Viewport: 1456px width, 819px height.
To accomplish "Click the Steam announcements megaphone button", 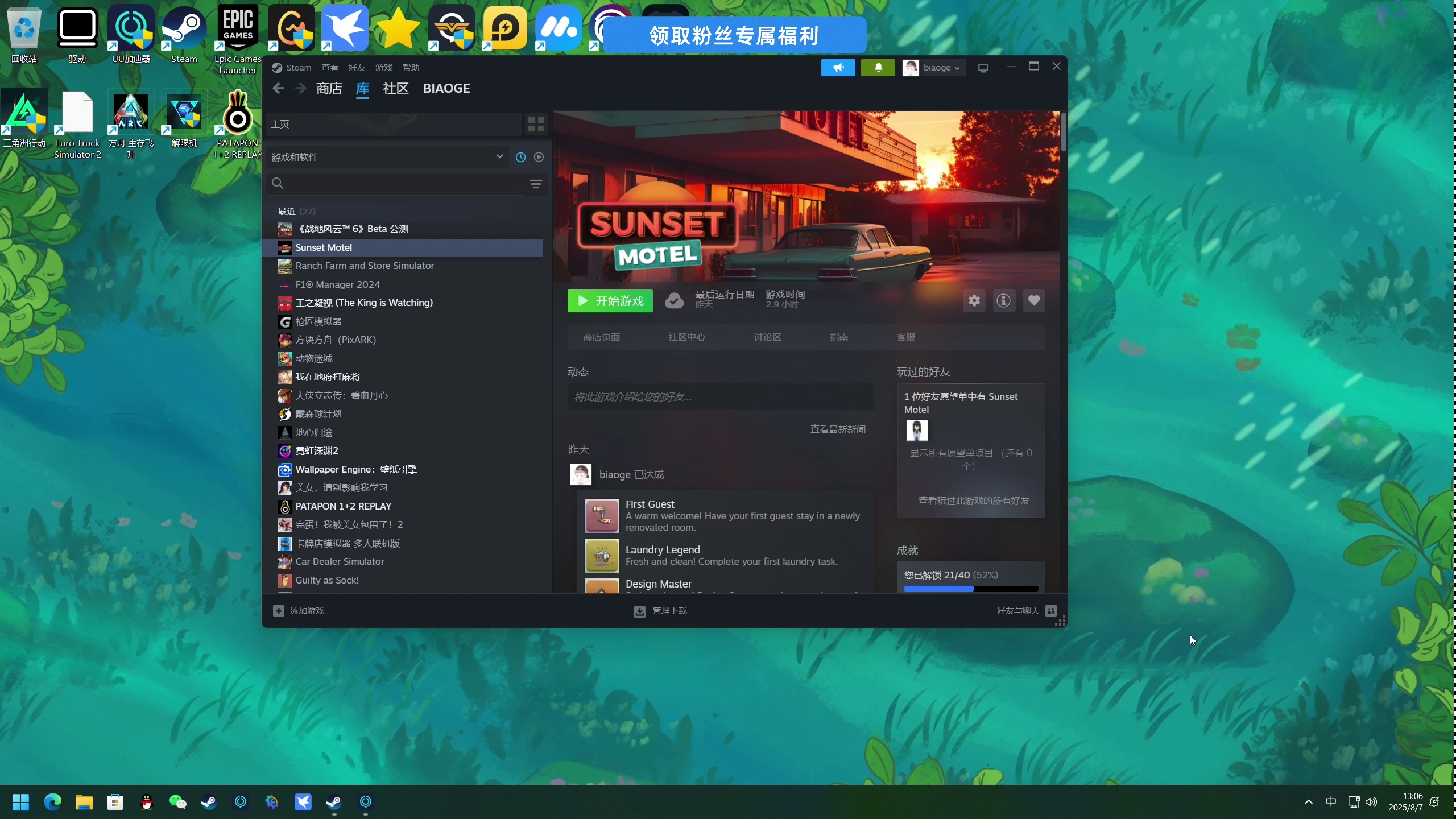I will pyautogui.click(x=838, y=68).
